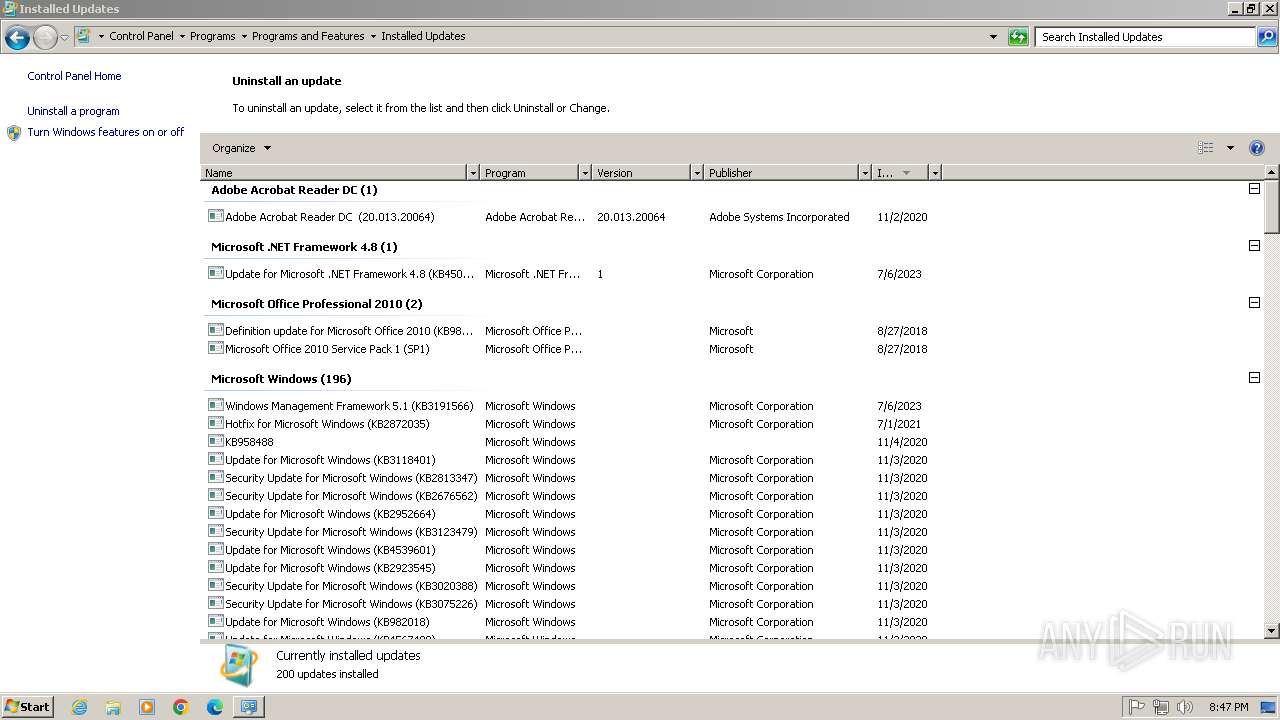Click Installed Updates breadcrumb segment
The height and width of the screenshot is (720, 1280).
pyautogui.click(x=423, y=36)
